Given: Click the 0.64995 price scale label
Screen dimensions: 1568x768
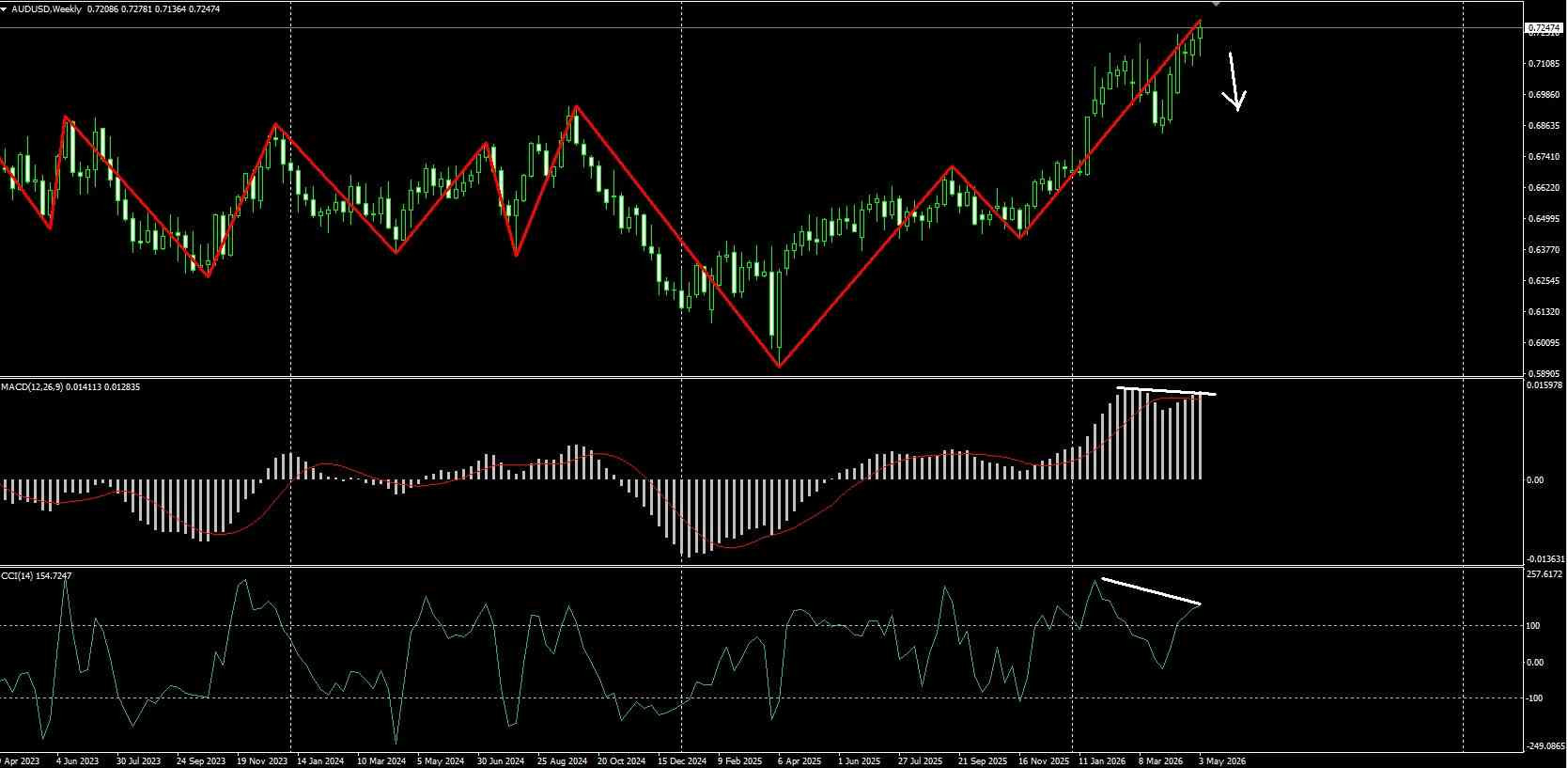Looking at the screenshot, I should [1544, 219].
